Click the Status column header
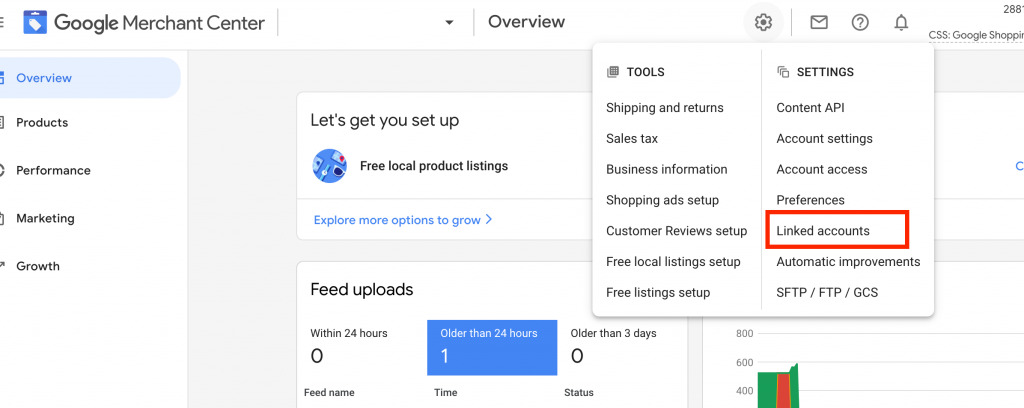Screen dimensions: 1024x408 click(x=579, y=392)
